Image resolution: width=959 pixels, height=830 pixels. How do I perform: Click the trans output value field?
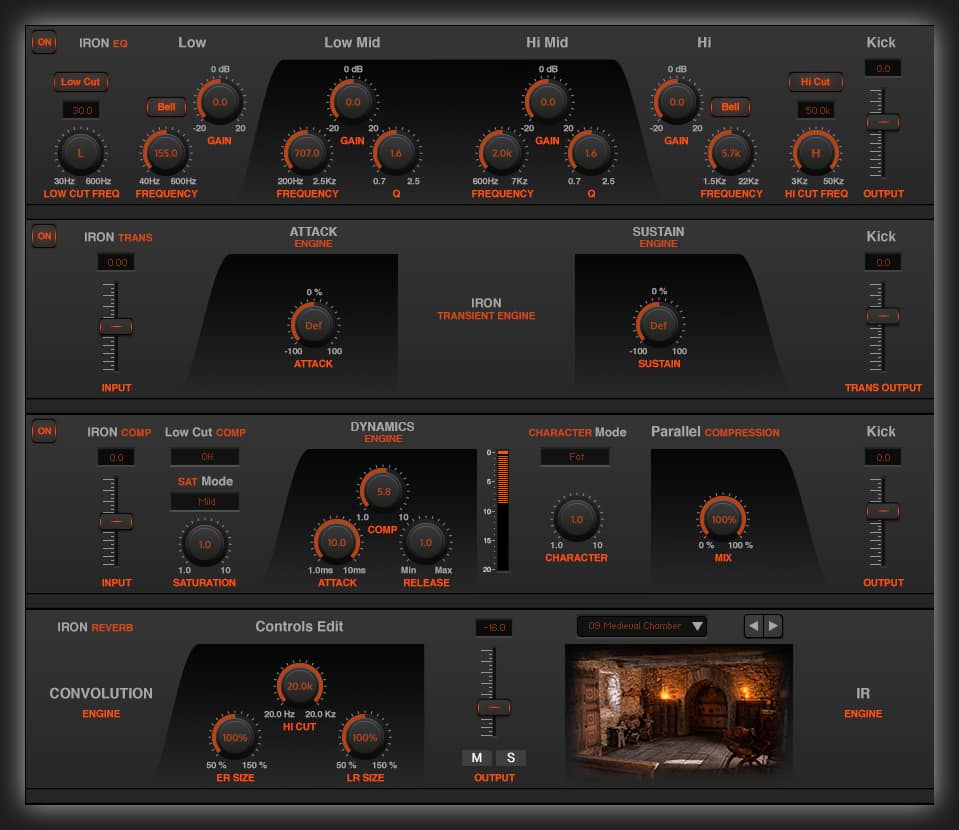point(883,262)
